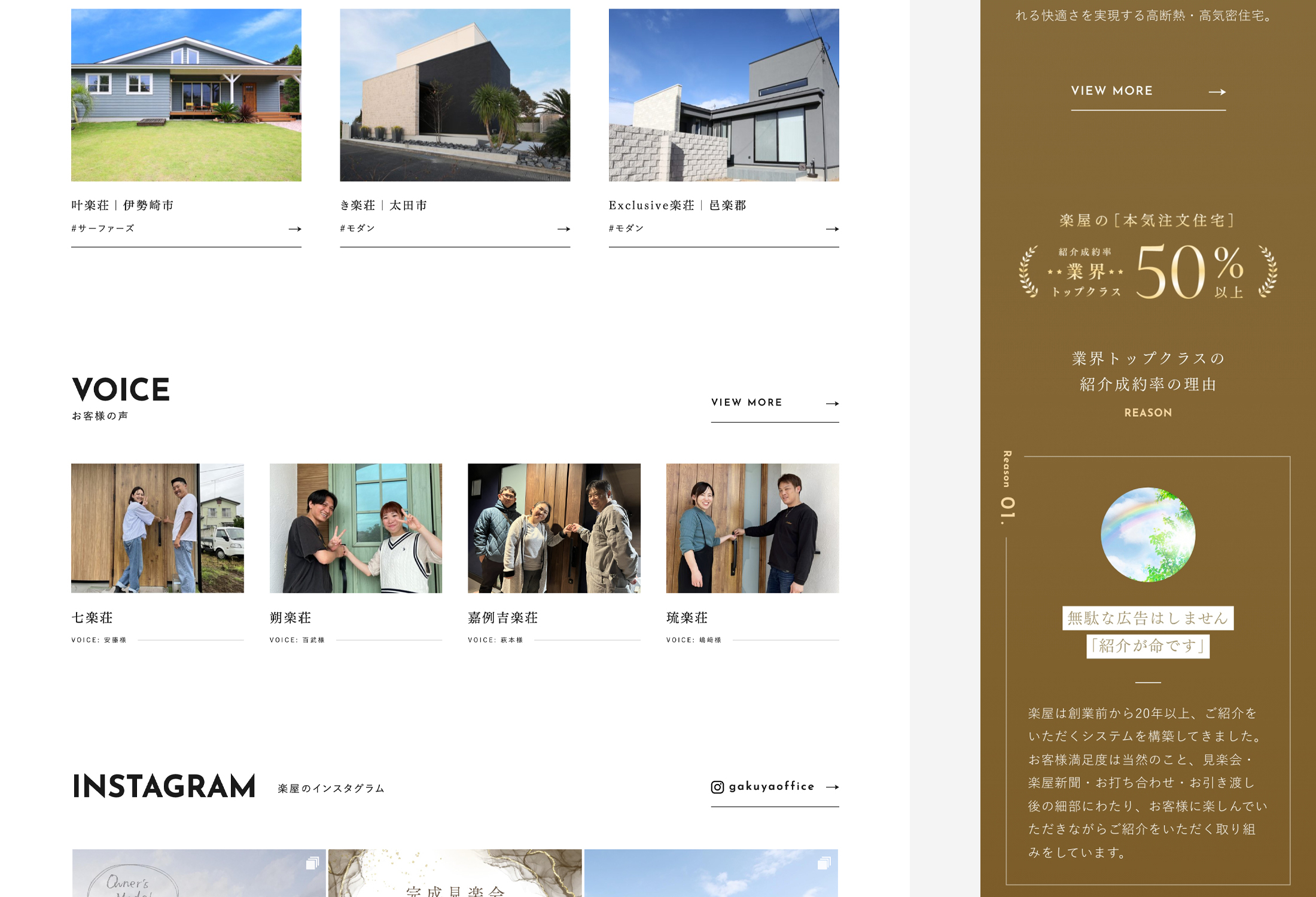Click the rainbow circle image in Reason 01
The image size is (1316, 897).
pos(1148,535)
